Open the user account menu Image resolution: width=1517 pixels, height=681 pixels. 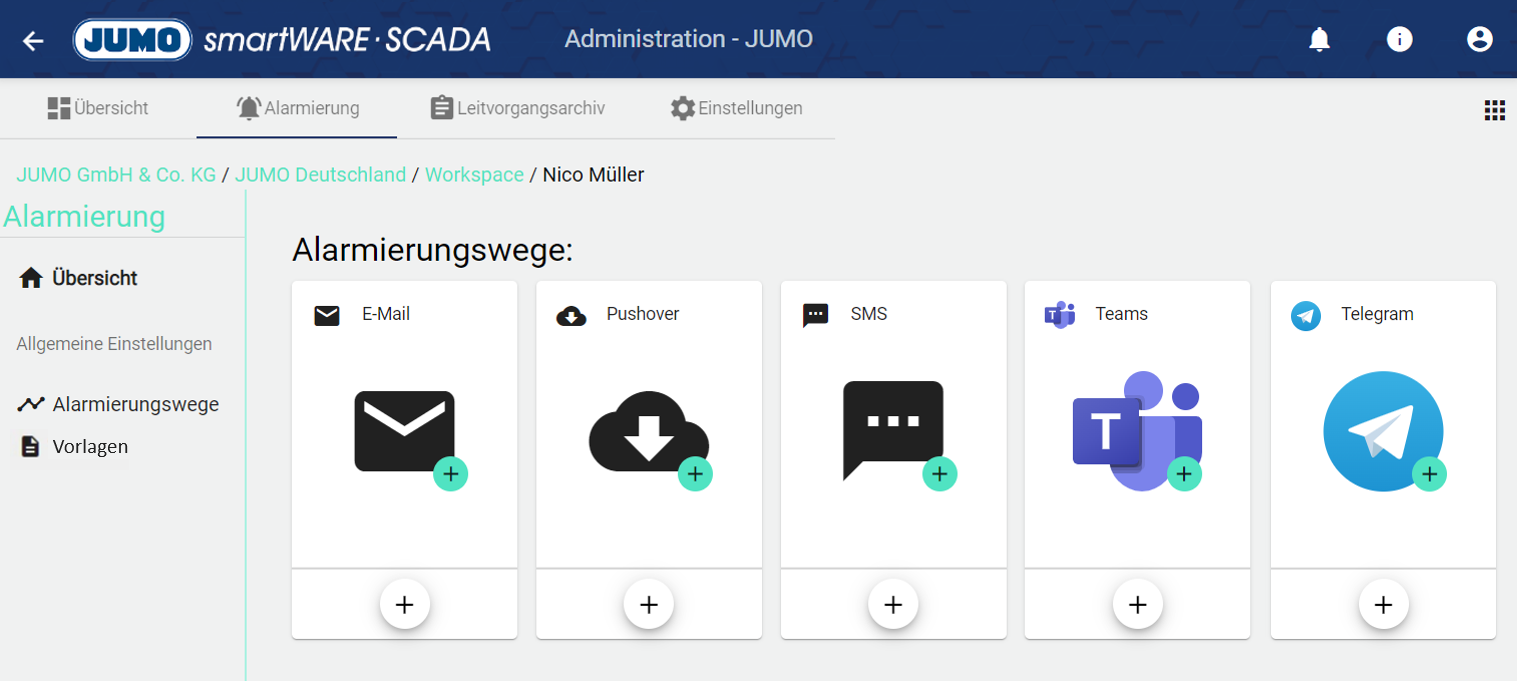click(1479, 40)
